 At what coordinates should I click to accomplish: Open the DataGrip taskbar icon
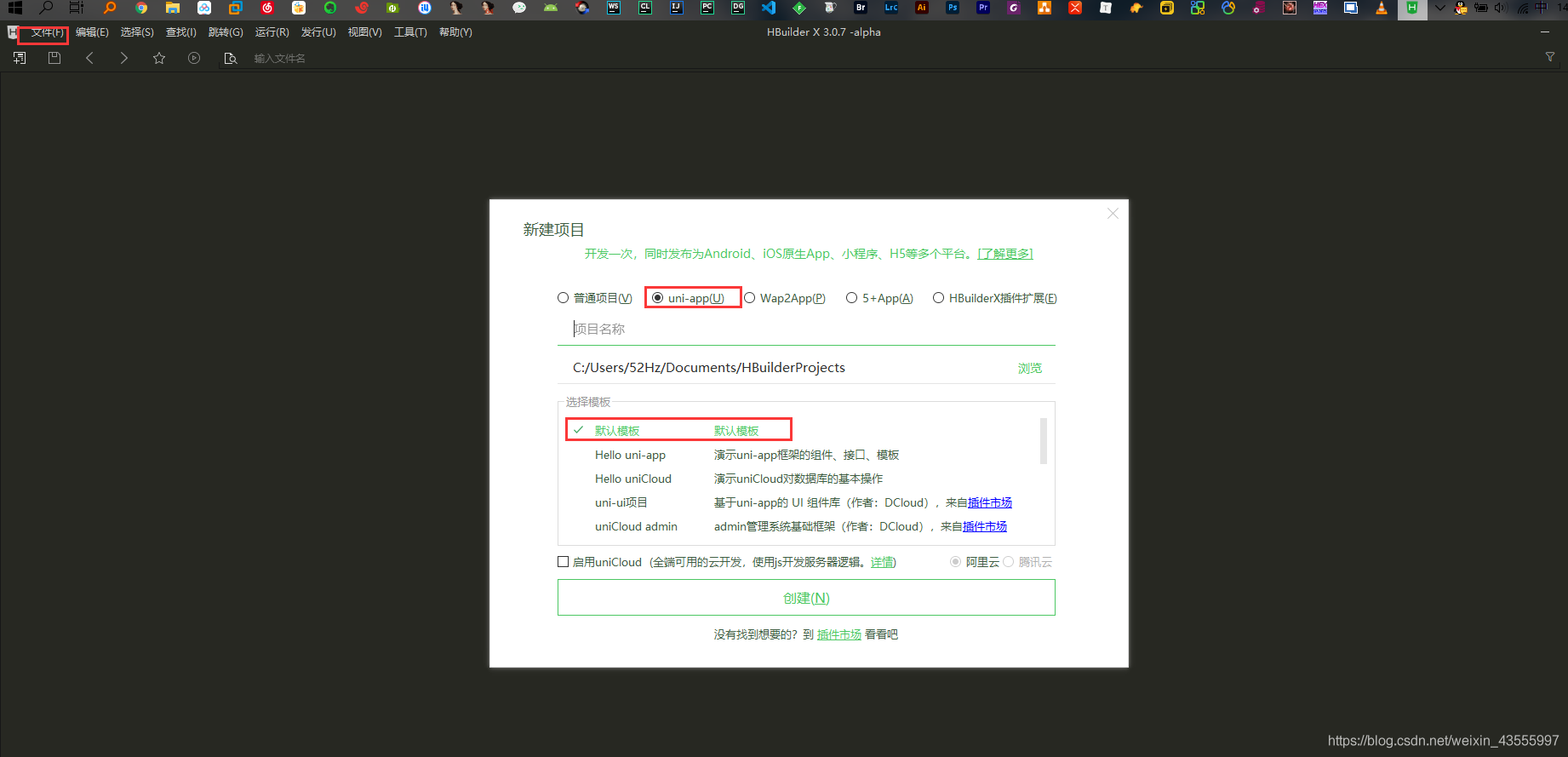click(x=738, y=8)
